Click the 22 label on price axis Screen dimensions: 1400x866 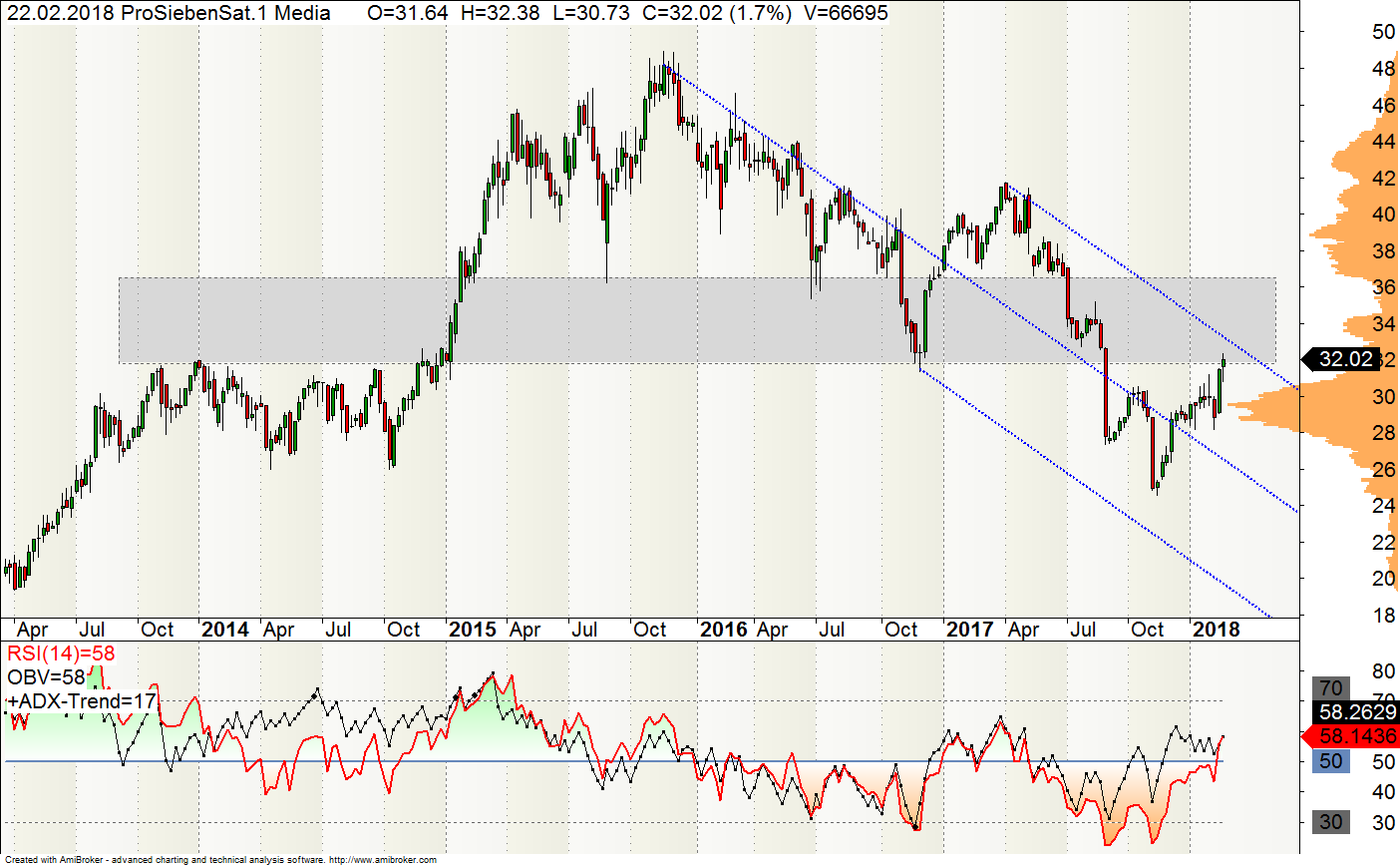pyautogui.click(x=1383, y=542)
